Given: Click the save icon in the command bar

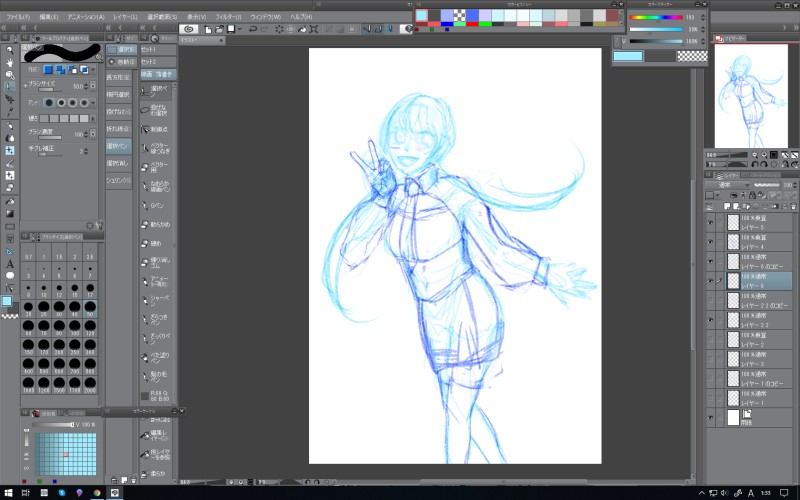Looking at the screenshot, I should (230, 29).
